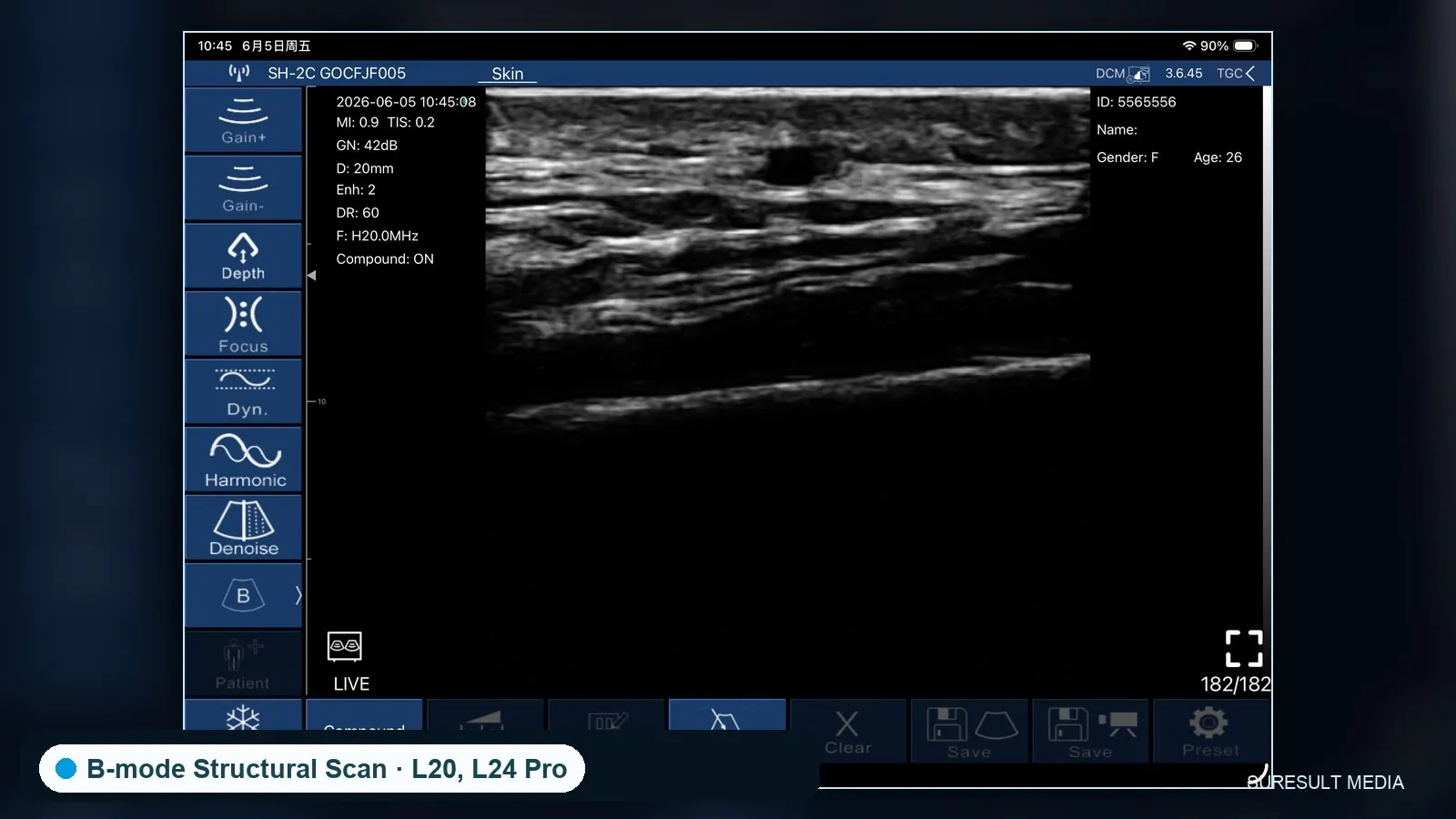
Task: Click the Gender: F field
Action: coord(1127,157)
